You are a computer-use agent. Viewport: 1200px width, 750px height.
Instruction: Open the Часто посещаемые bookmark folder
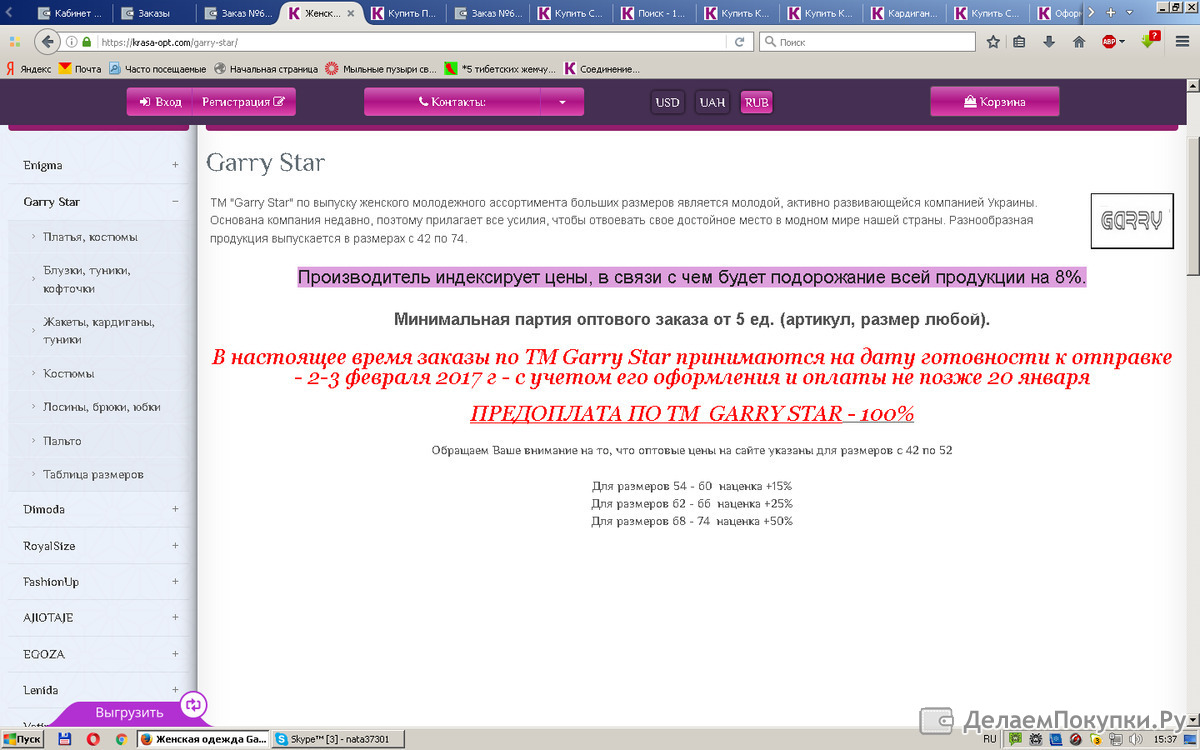[157, 69]
